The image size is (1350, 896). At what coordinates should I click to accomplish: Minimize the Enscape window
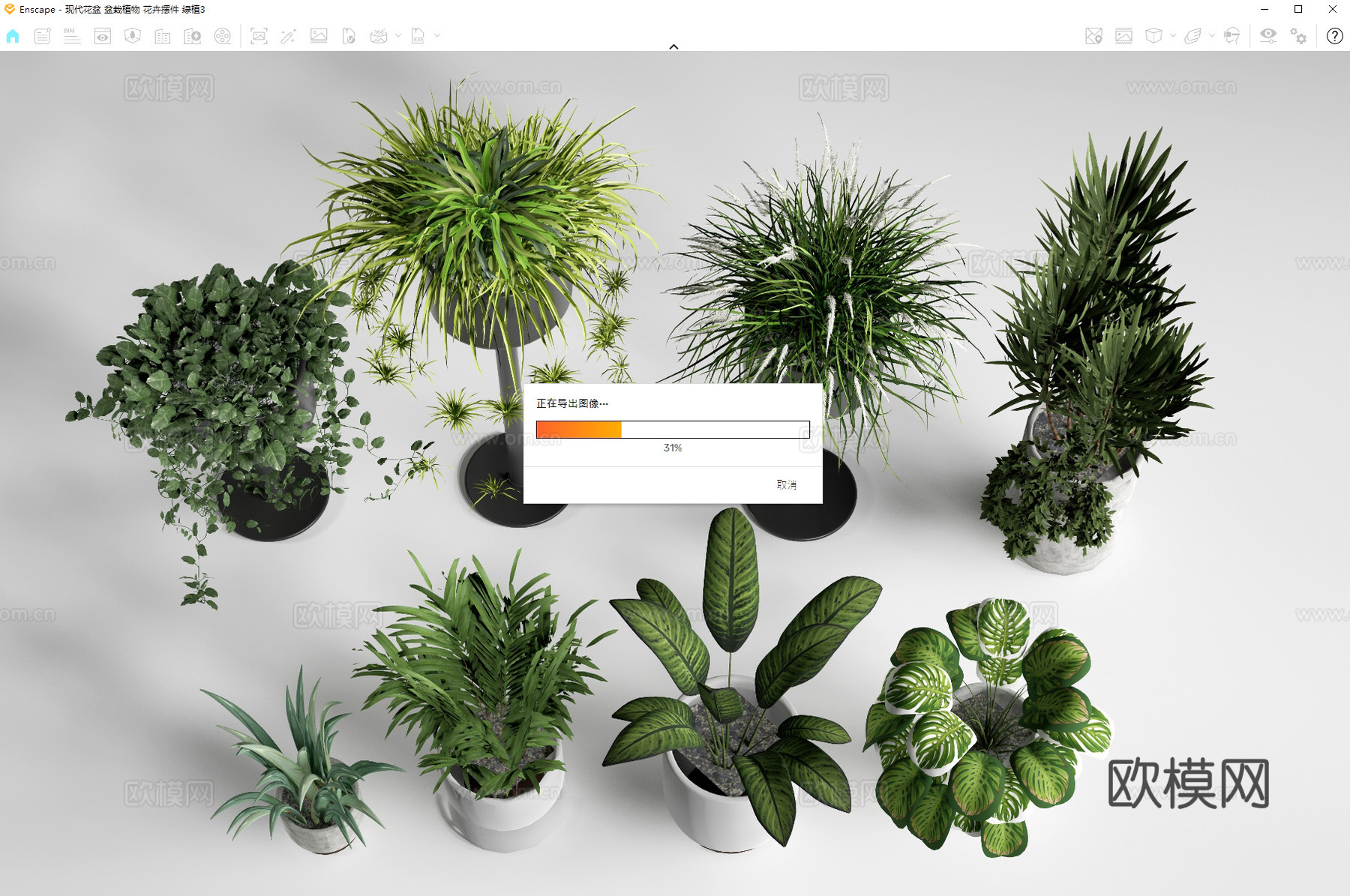coord(1264,9)
